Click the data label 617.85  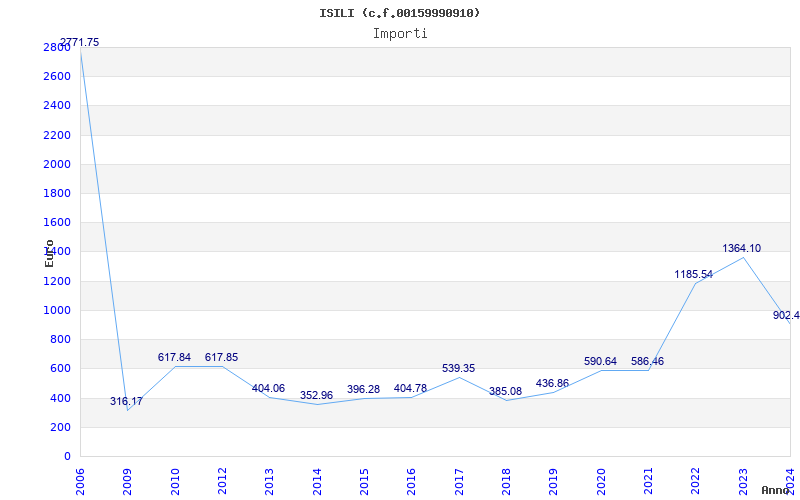(221, 358)
